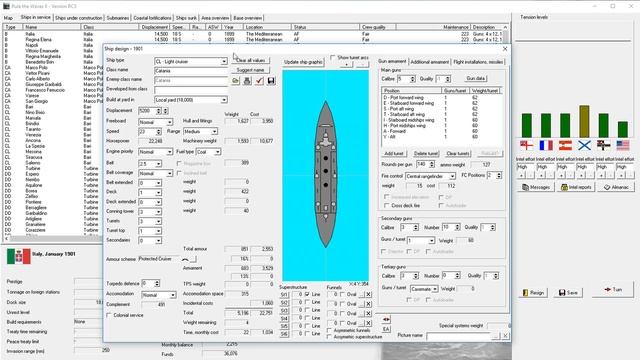Click the green British tension level bar
The height and width of the screenshot is (360, 640).
coord(527,125)
